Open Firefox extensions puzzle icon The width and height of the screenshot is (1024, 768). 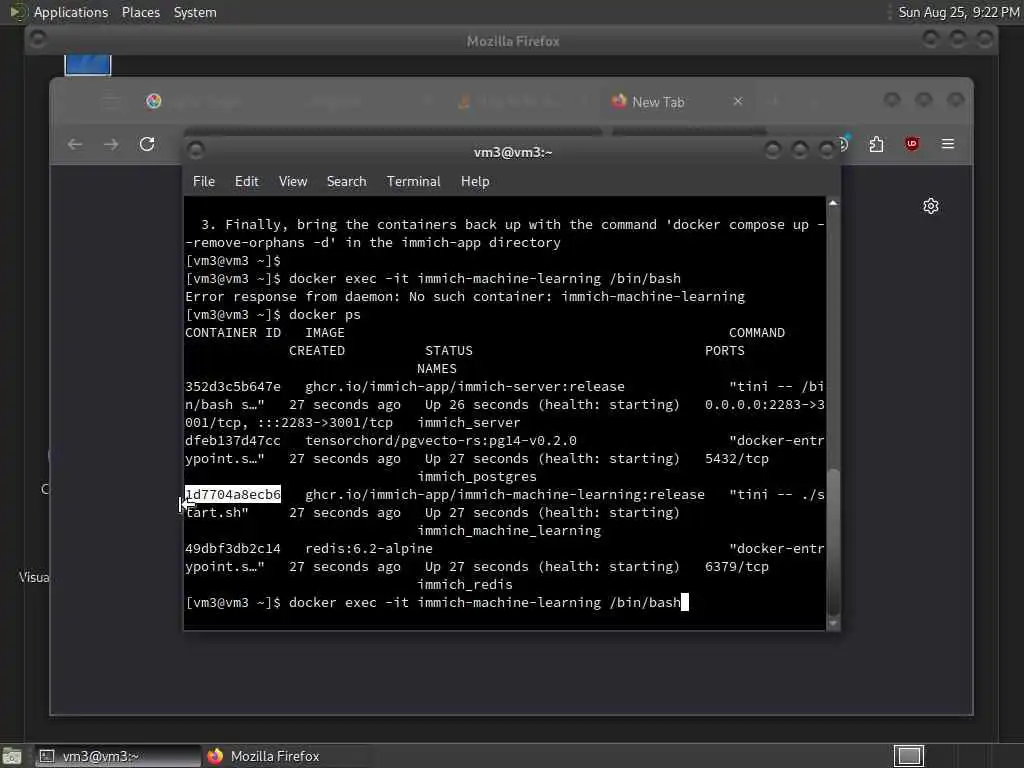(x=876, y=144)
